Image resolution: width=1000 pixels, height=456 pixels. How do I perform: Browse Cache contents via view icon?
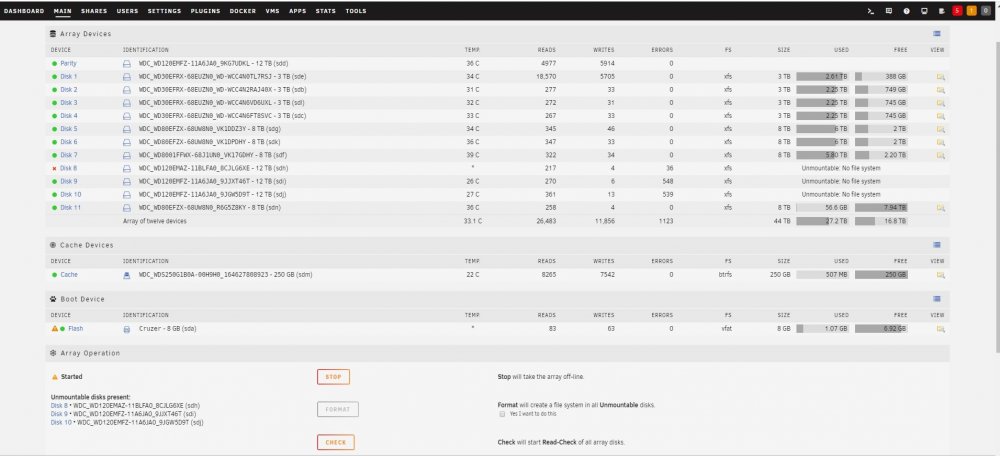tap(940, 275)
